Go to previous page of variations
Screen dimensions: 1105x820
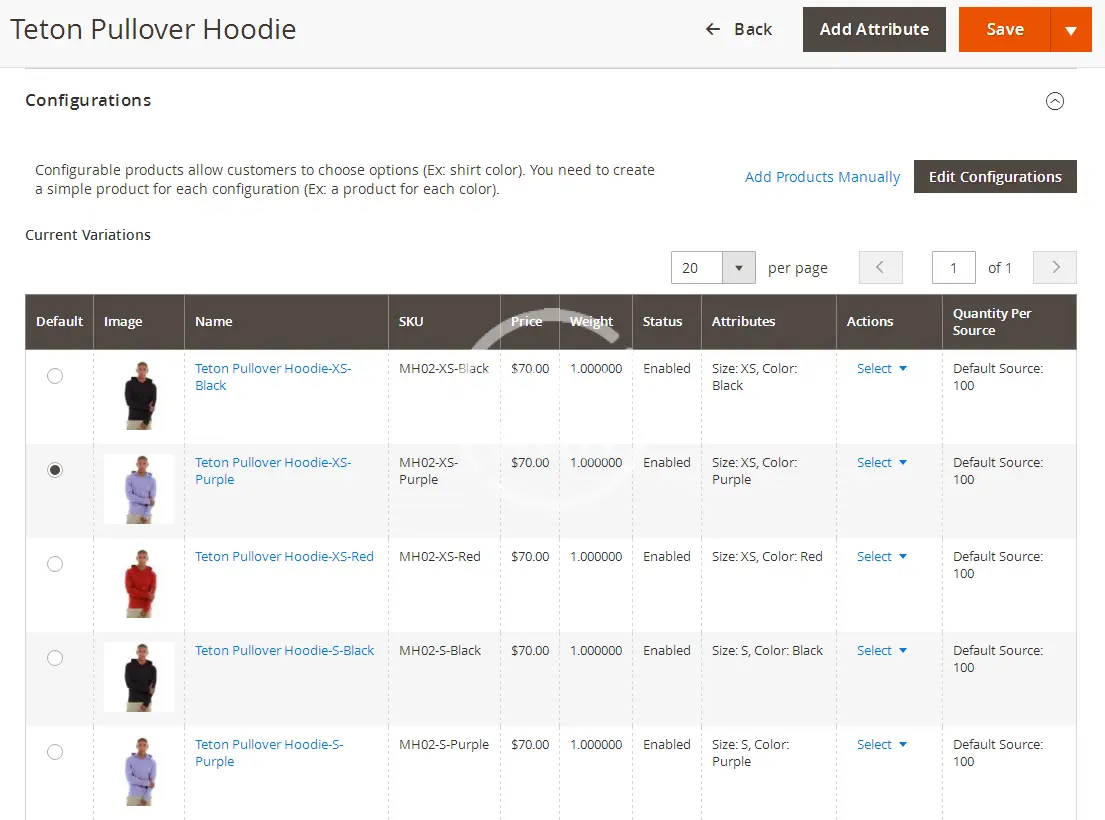click(880, 268)
